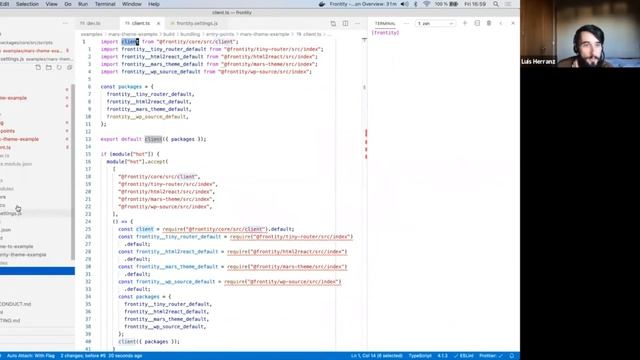Refresh the Explorer file tree
The image size is (640, 360).
click(59, 67)
